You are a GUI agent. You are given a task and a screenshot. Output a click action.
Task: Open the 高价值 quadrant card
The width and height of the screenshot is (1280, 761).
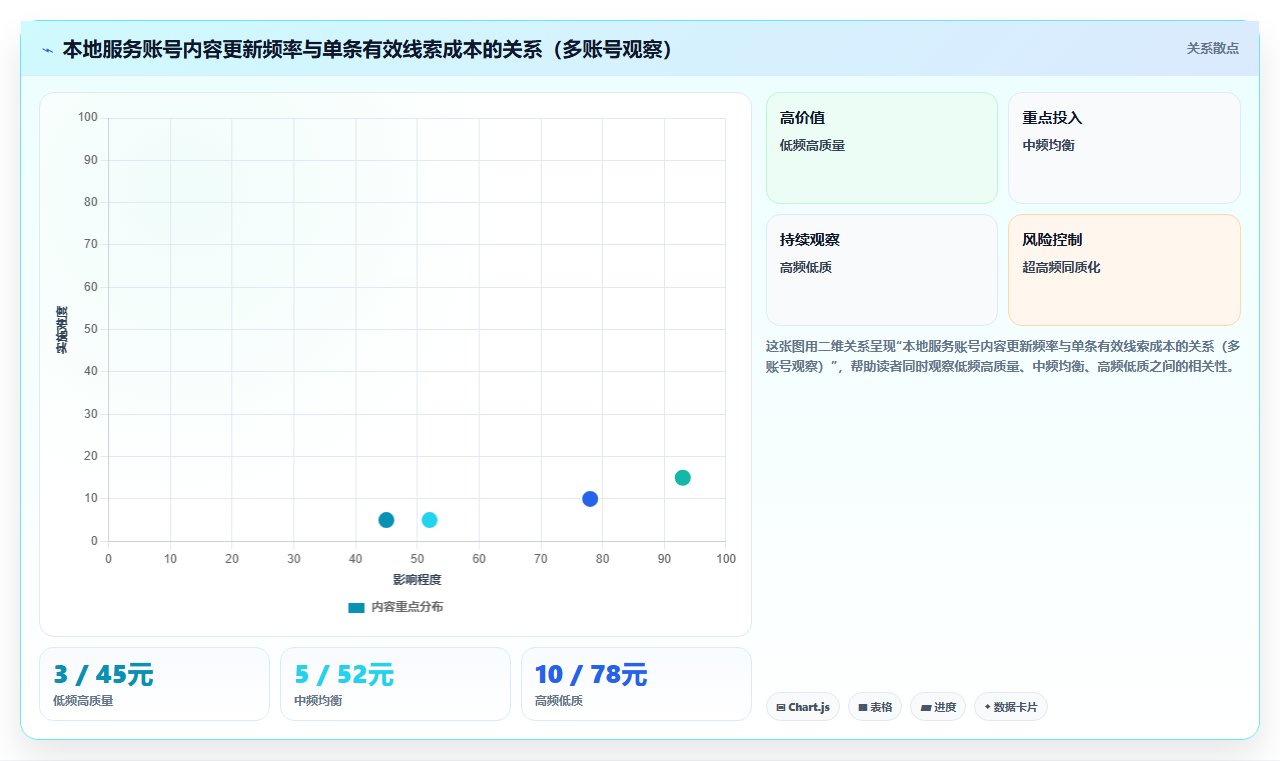coord(881,148)
